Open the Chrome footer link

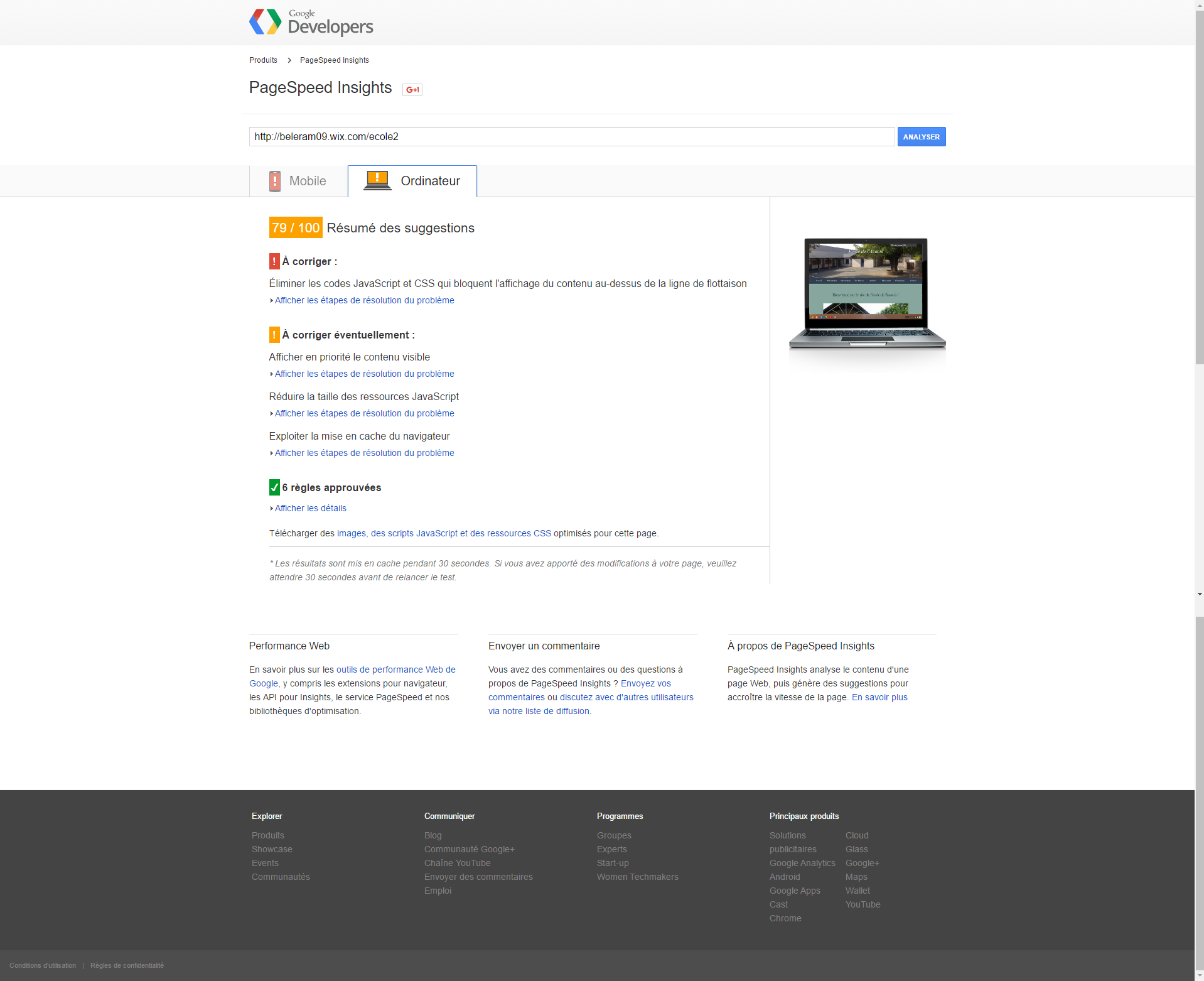pos(785,918)
